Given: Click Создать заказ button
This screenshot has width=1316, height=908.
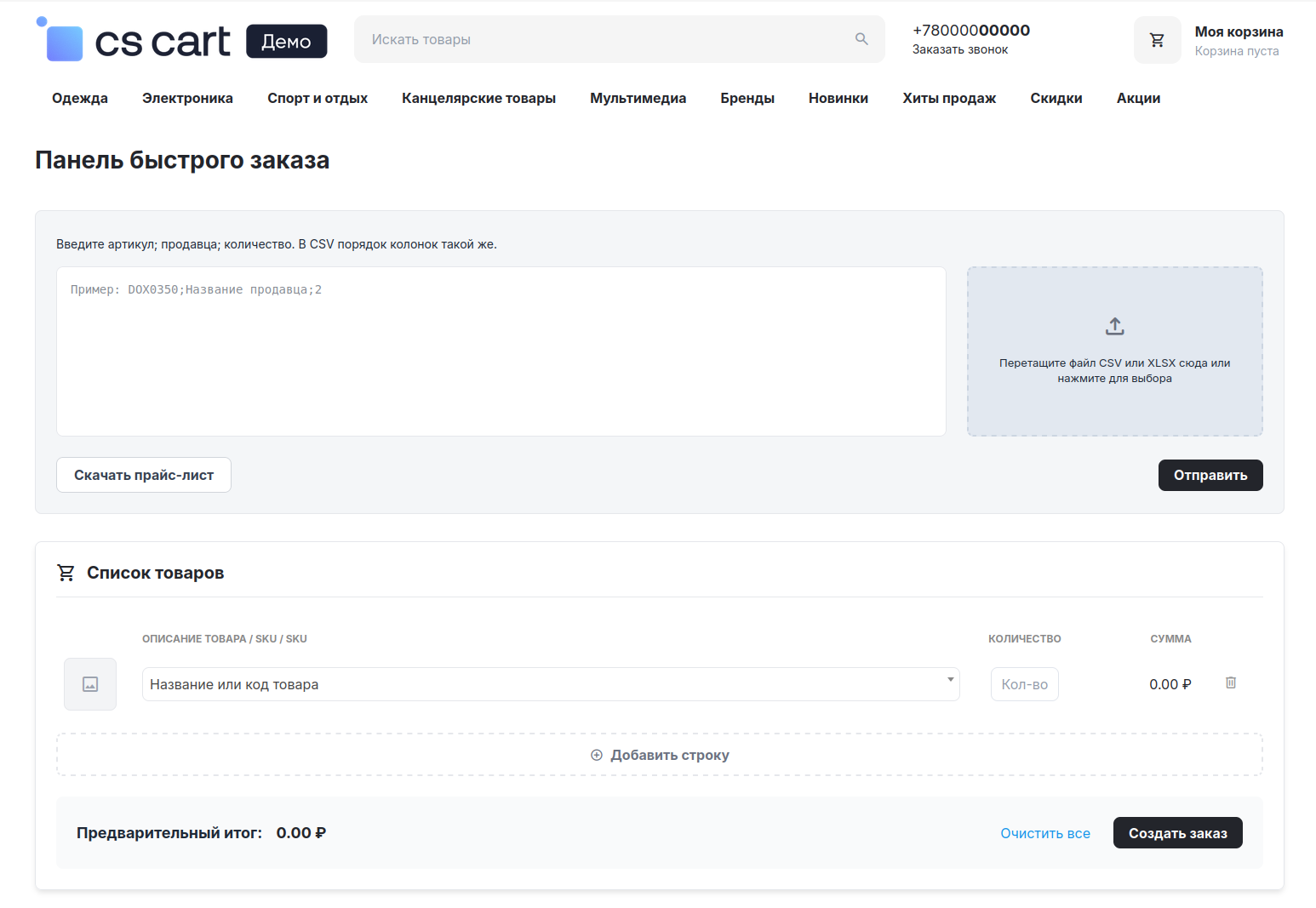Looking at the screenshot, I should tap(1178, 833).
